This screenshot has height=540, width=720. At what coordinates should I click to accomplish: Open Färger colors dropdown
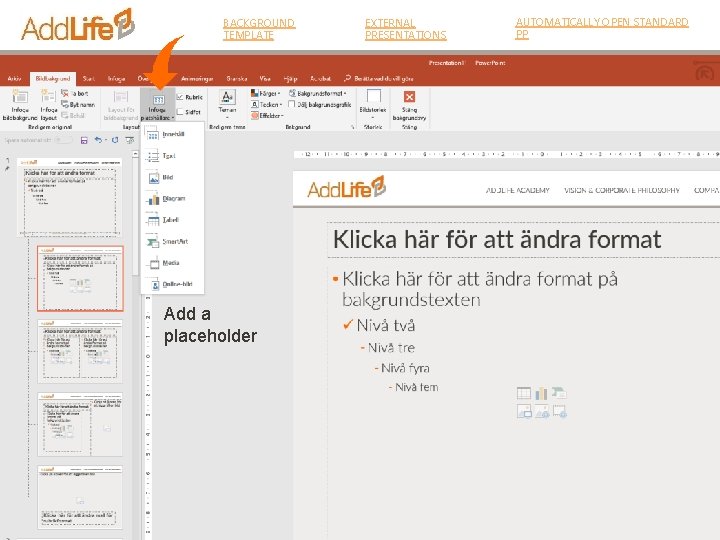coord(265,93)
